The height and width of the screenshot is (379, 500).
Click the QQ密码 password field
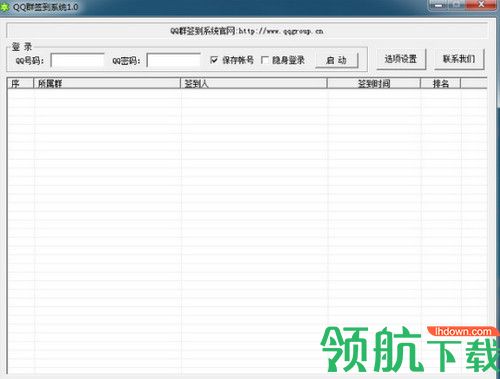[x=174, y=60]
